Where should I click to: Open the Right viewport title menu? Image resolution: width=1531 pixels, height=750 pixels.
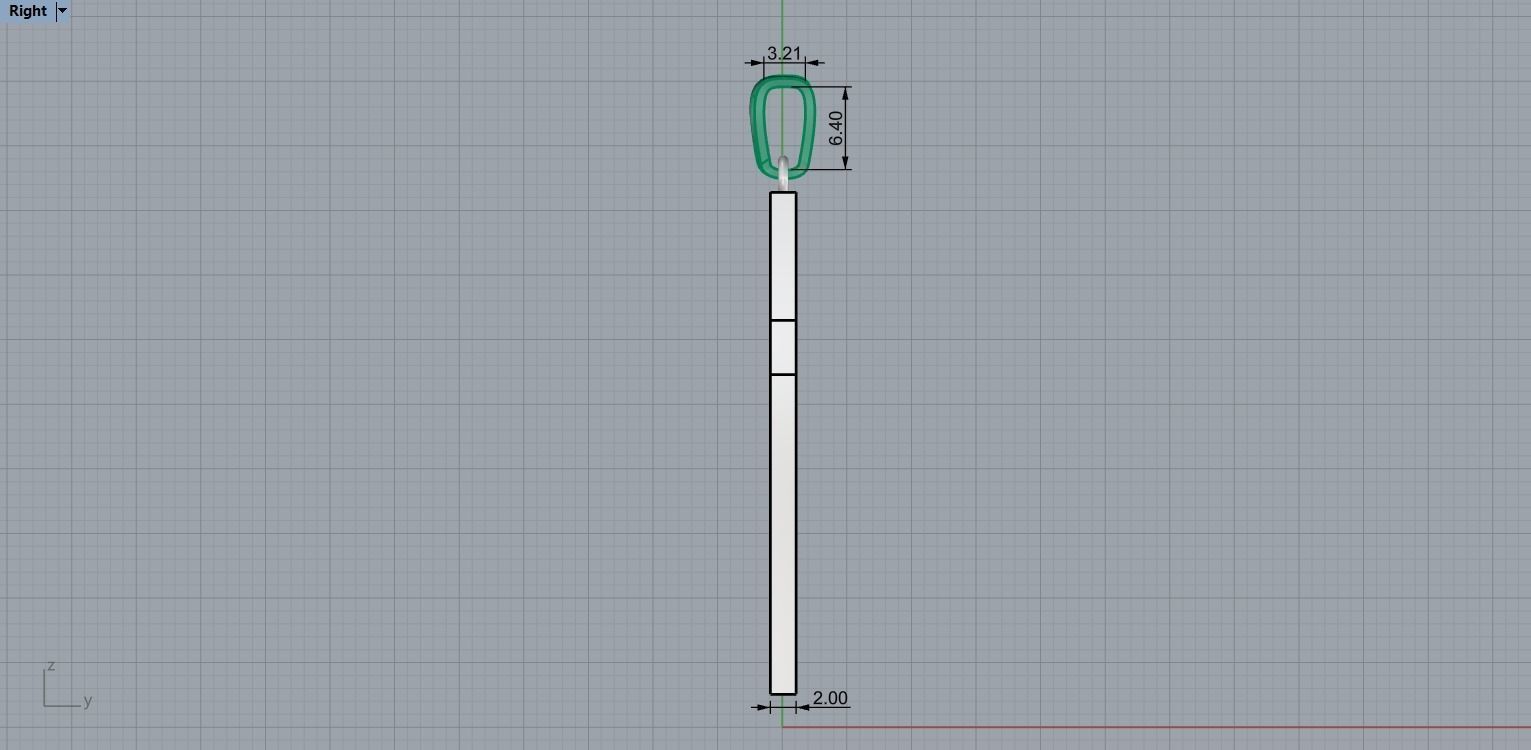click(27, 11)
